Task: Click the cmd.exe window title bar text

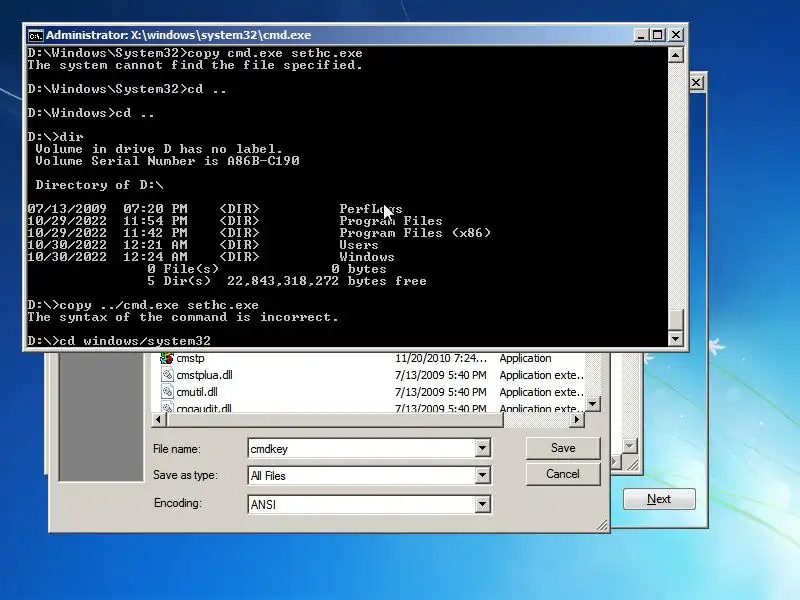Action: 179,35
